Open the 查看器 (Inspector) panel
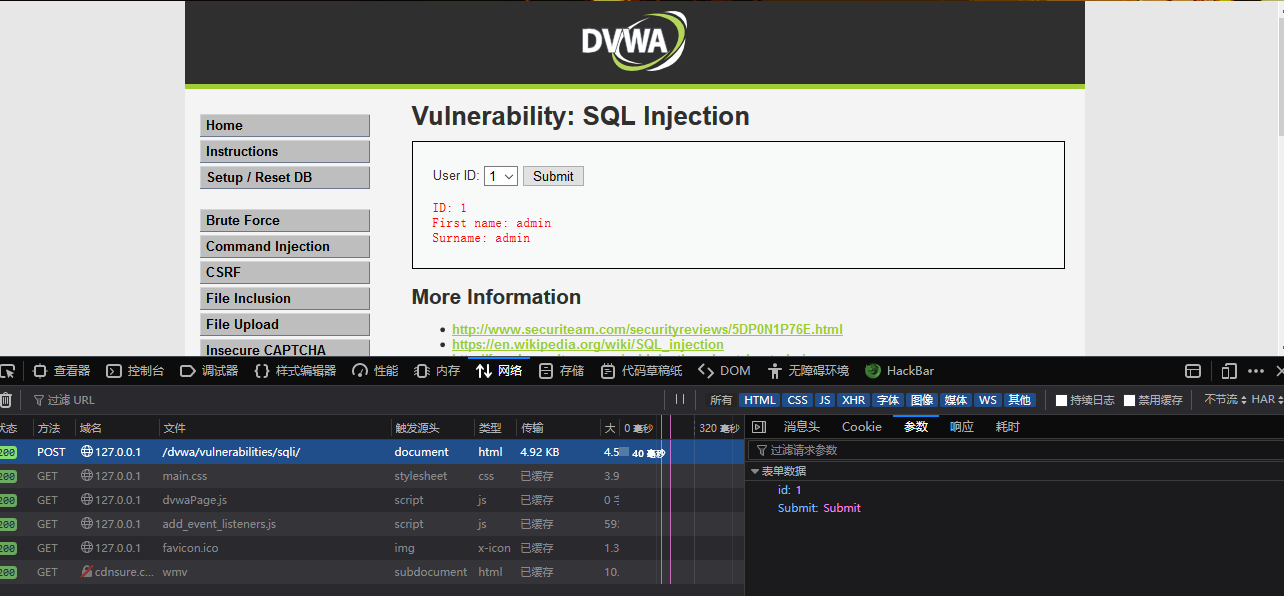This screenshot has width=1284, height=596. coord(61,371)
